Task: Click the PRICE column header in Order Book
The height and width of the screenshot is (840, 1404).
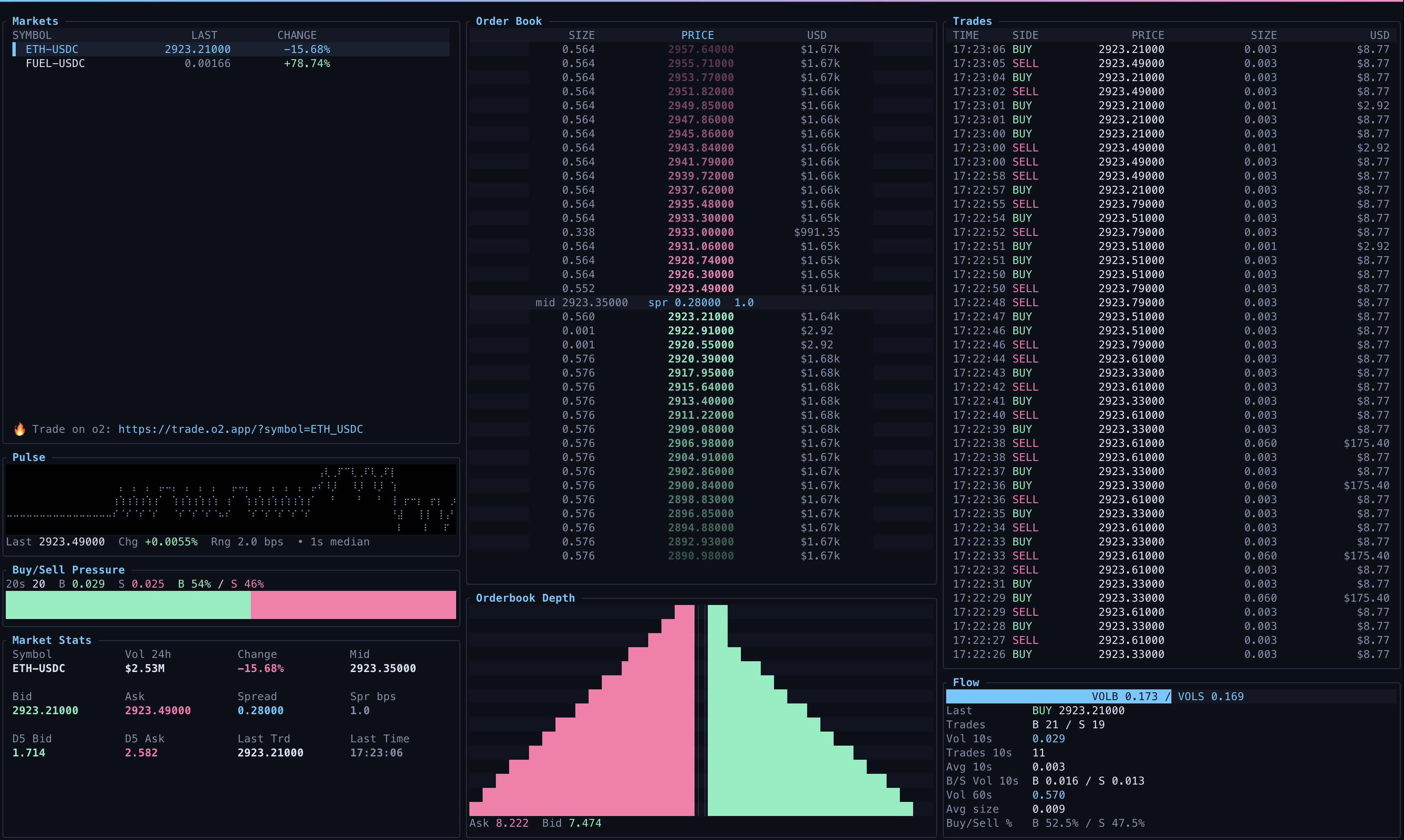Action: coord(697,35)
